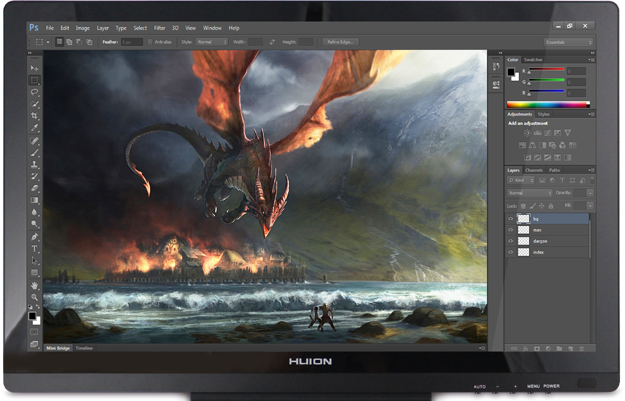Viewport: 625px width, 401px height.
Task: Click the color spectrum ramp bar
Action: point(548,104)
